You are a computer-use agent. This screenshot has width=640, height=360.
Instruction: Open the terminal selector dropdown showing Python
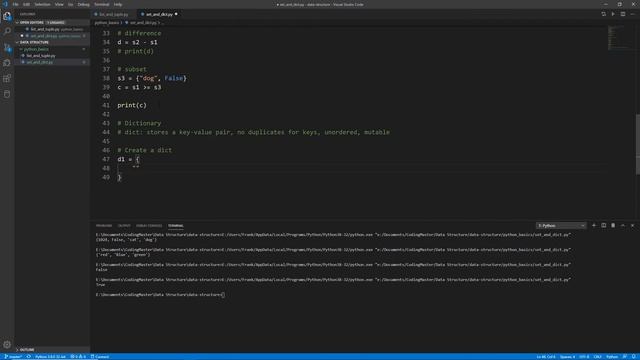[561, 226]
